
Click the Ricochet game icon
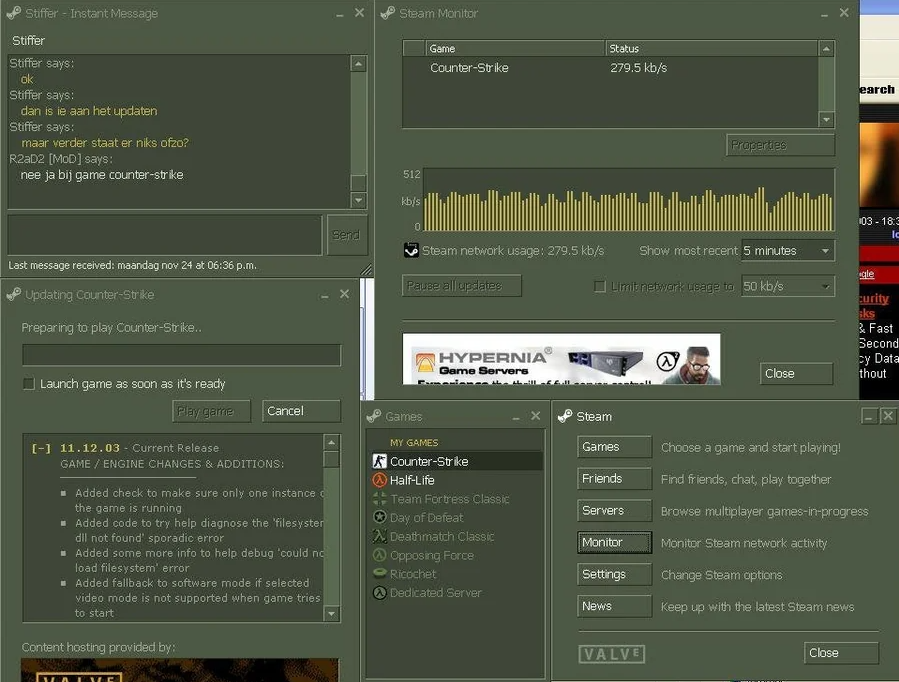click(x=379, y=574)
